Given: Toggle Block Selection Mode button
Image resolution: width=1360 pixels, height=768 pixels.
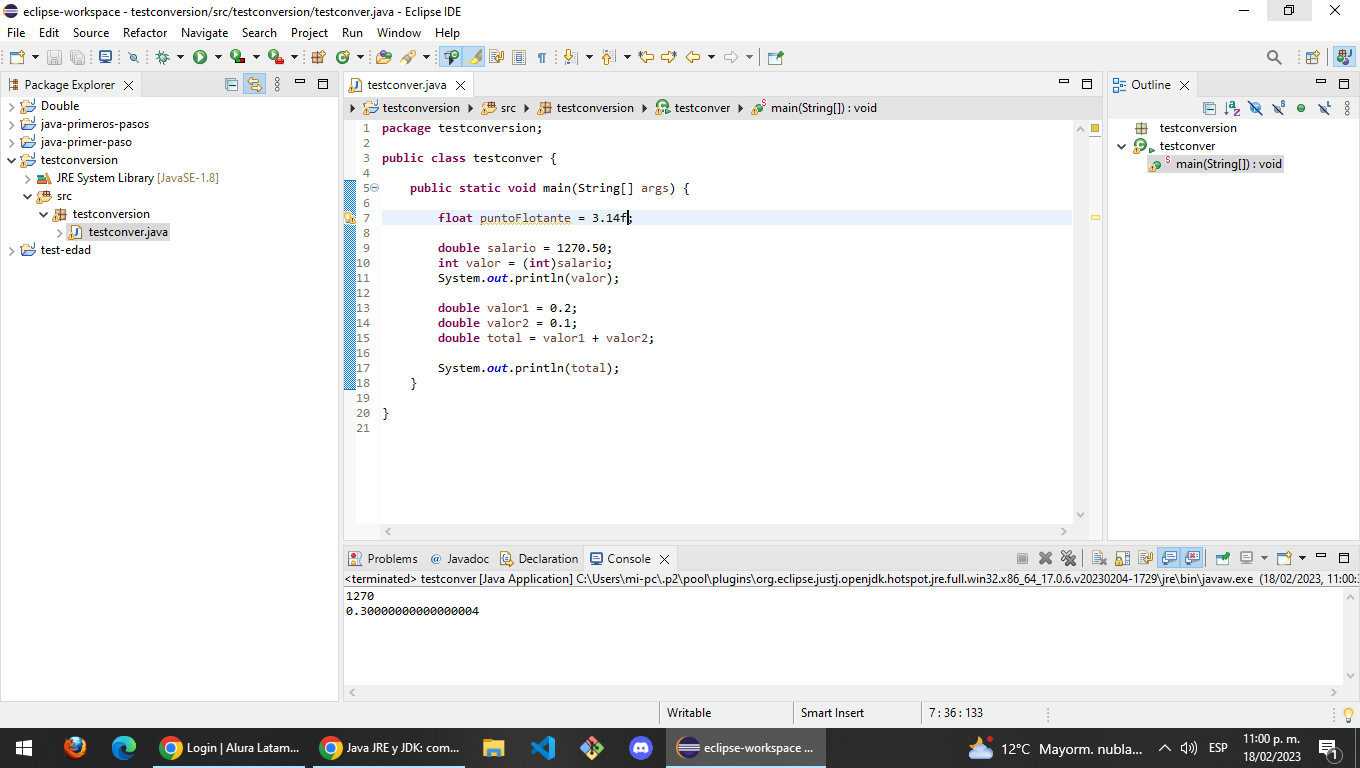Looking at the screenshot, I should [x=518, y=57].
